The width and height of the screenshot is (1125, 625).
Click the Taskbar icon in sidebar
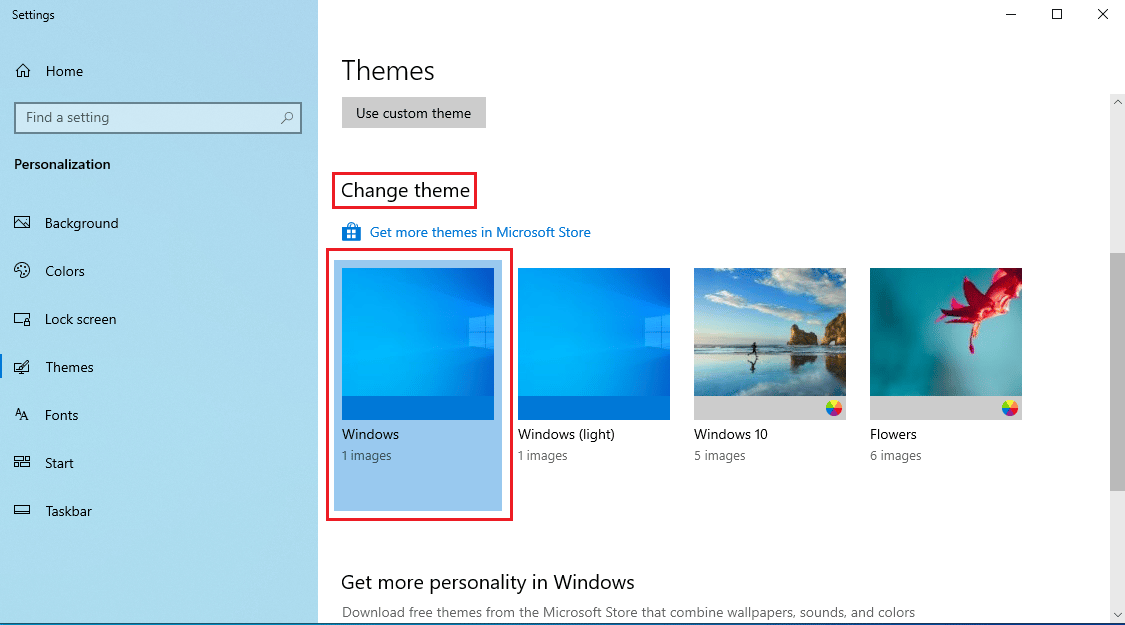pyautogui.click(x=22, y=511)
